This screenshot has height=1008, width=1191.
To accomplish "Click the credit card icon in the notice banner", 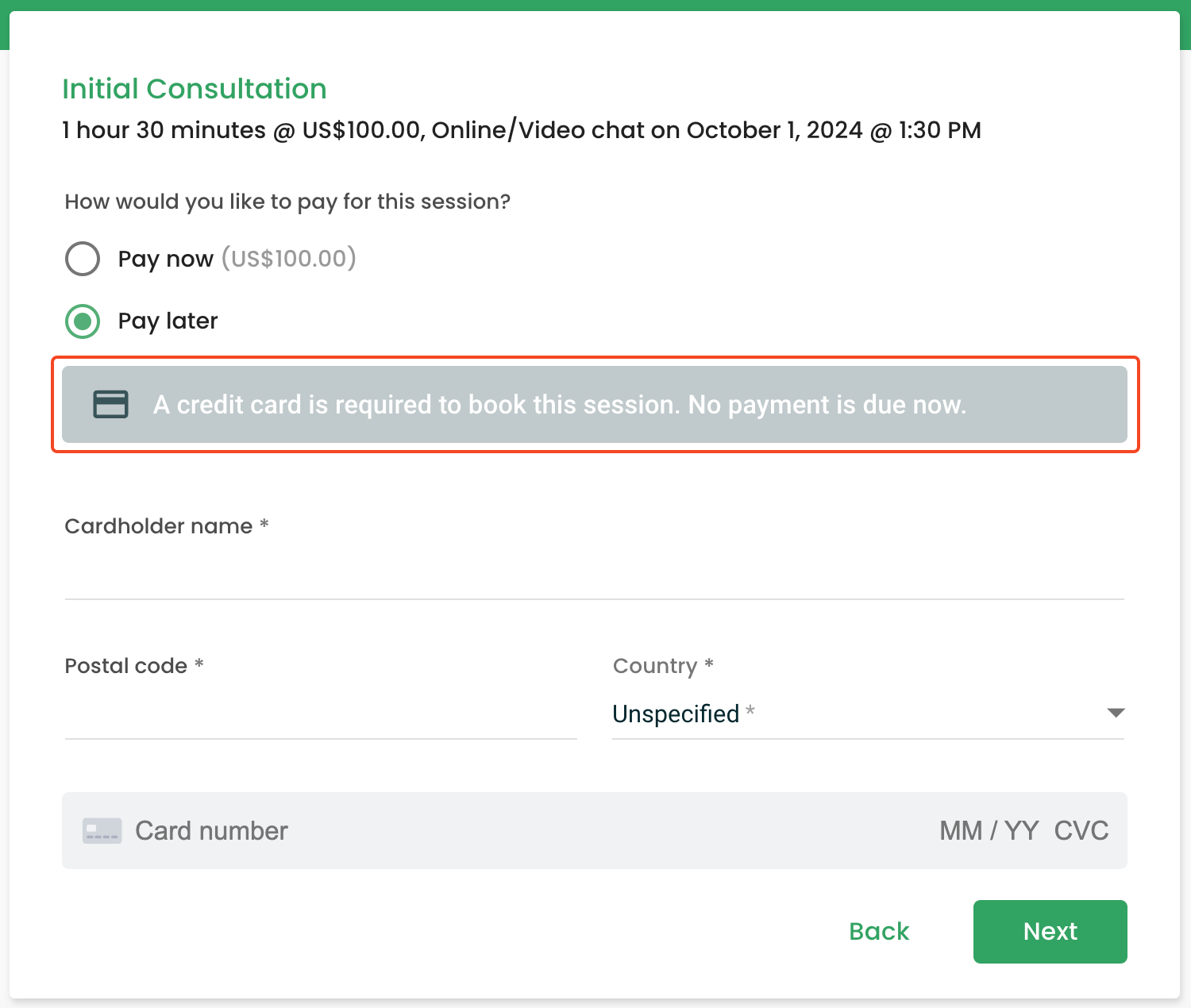I will tap(110, 404).
